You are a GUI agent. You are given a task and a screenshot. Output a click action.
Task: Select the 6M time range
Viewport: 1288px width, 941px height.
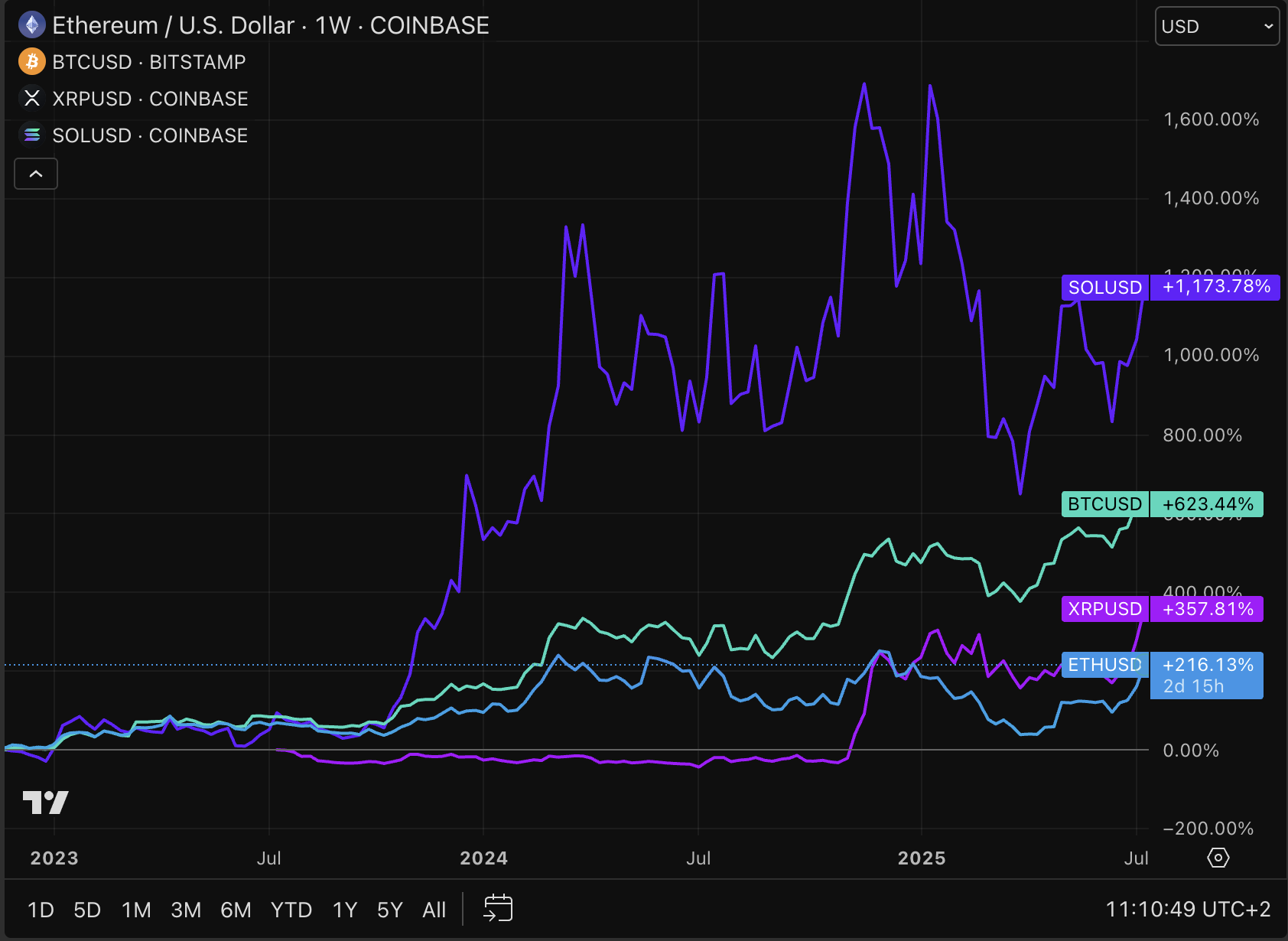click(x=236, y=910)
